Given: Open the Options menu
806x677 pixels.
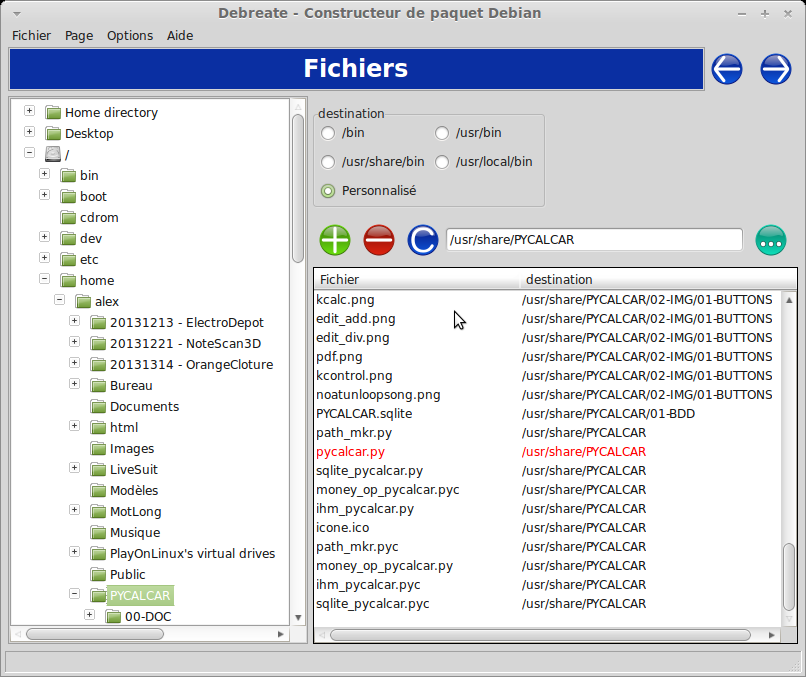Looking at the screenshot, I should tap(130, 35).
